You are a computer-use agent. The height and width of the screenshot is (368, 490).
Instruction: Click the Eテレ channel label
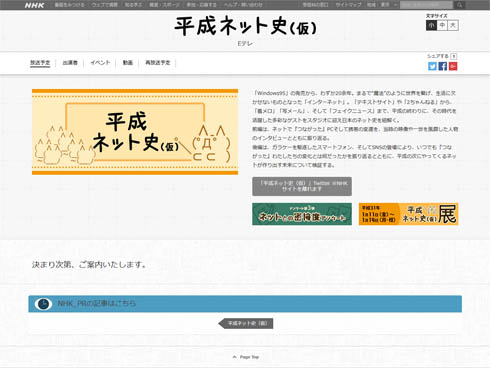click(245, 44)
